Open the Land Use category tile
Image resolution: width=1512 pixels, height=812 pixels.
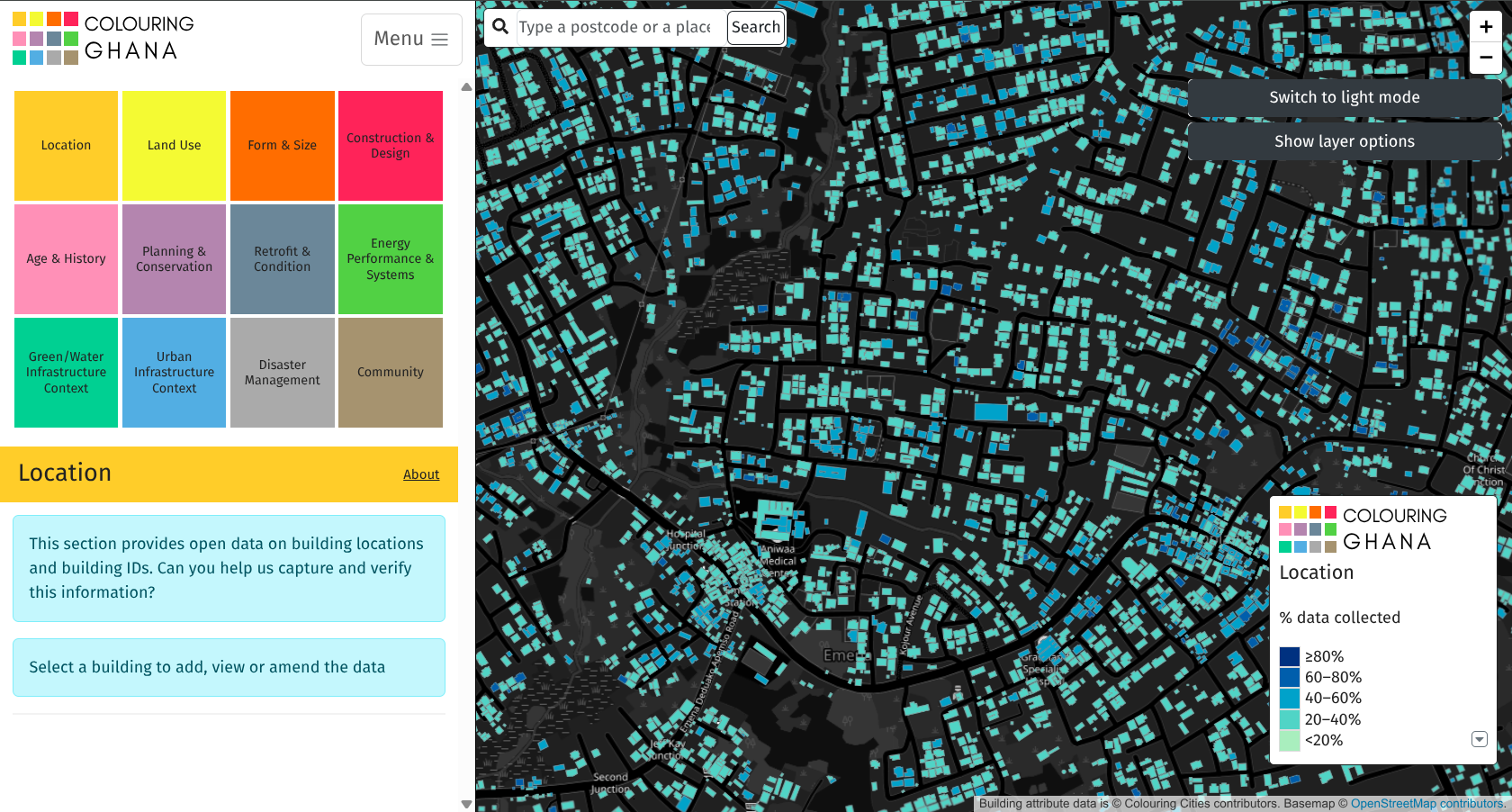(x=174, y=146)
